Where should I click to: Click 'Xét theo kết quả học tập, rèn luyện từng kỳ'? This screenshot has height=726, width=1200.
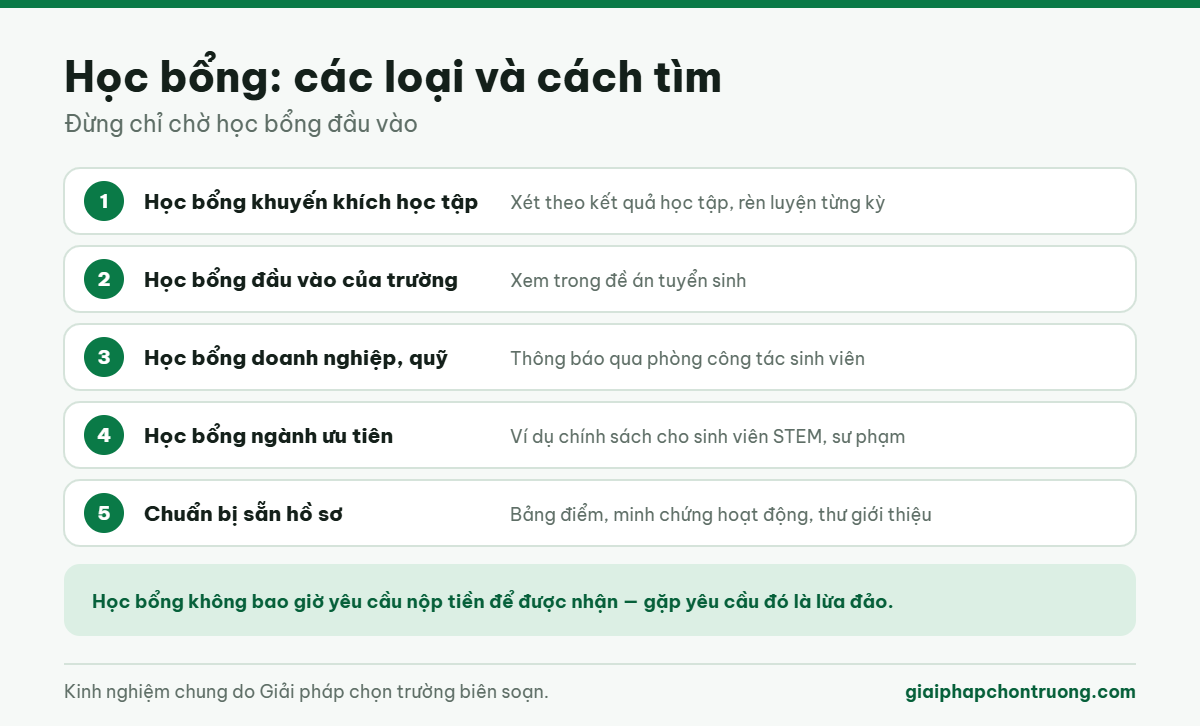click(x=697, y=203)
